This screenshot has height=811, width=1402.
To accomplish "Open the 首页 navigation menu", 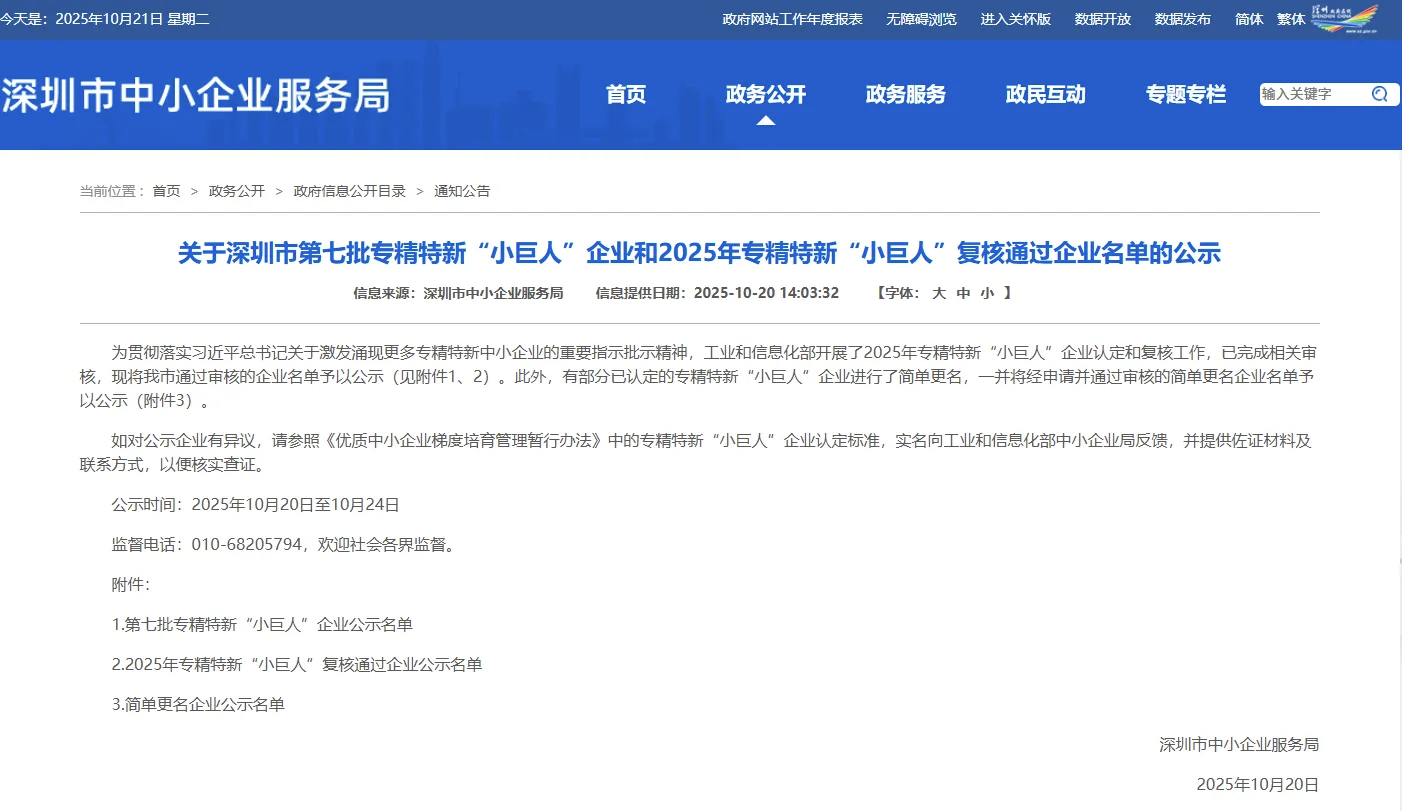I will pos(626,94).
